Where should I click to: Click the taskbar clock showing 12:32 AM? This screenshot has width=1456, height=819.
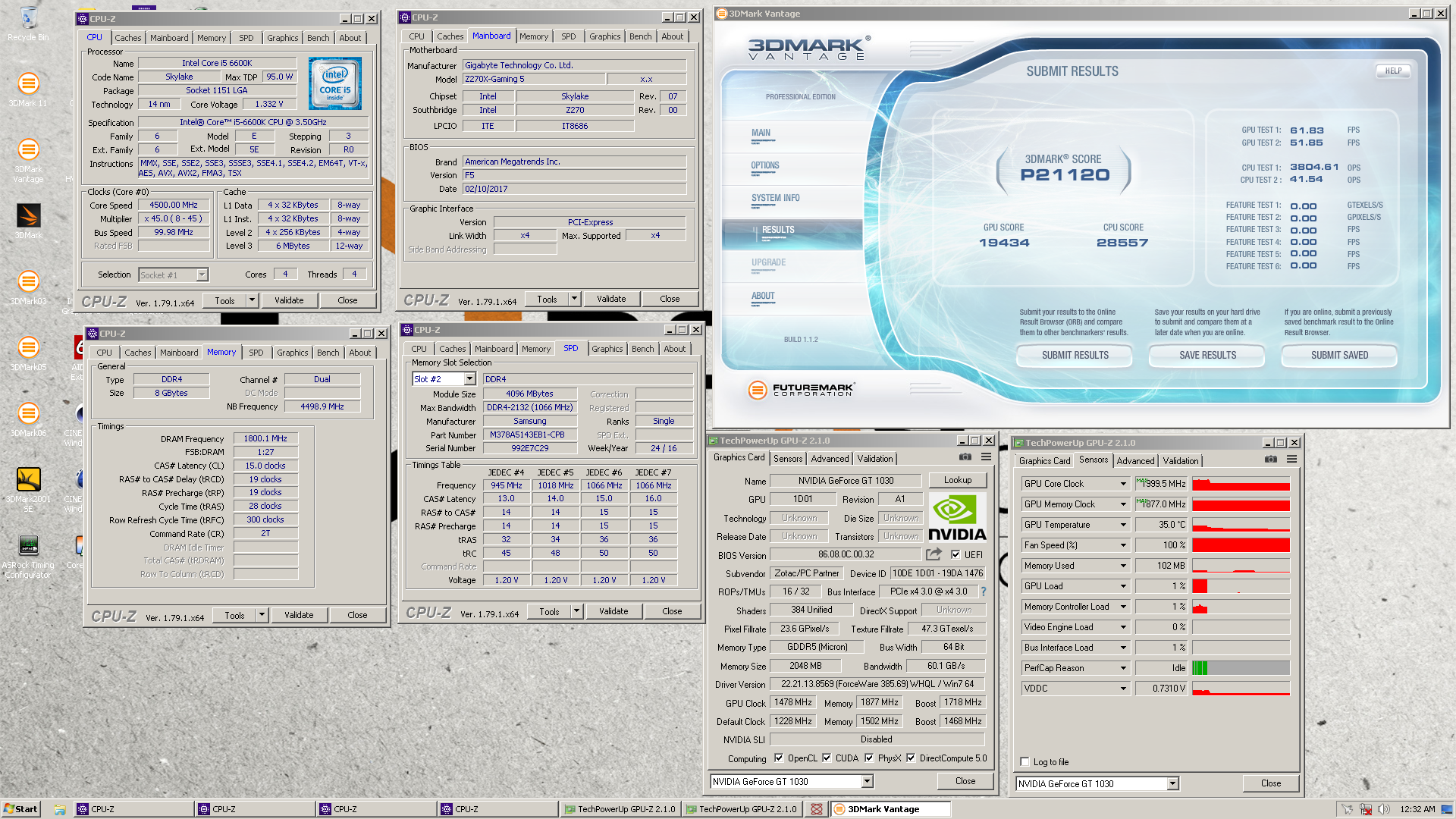[x=1417, y=809]
